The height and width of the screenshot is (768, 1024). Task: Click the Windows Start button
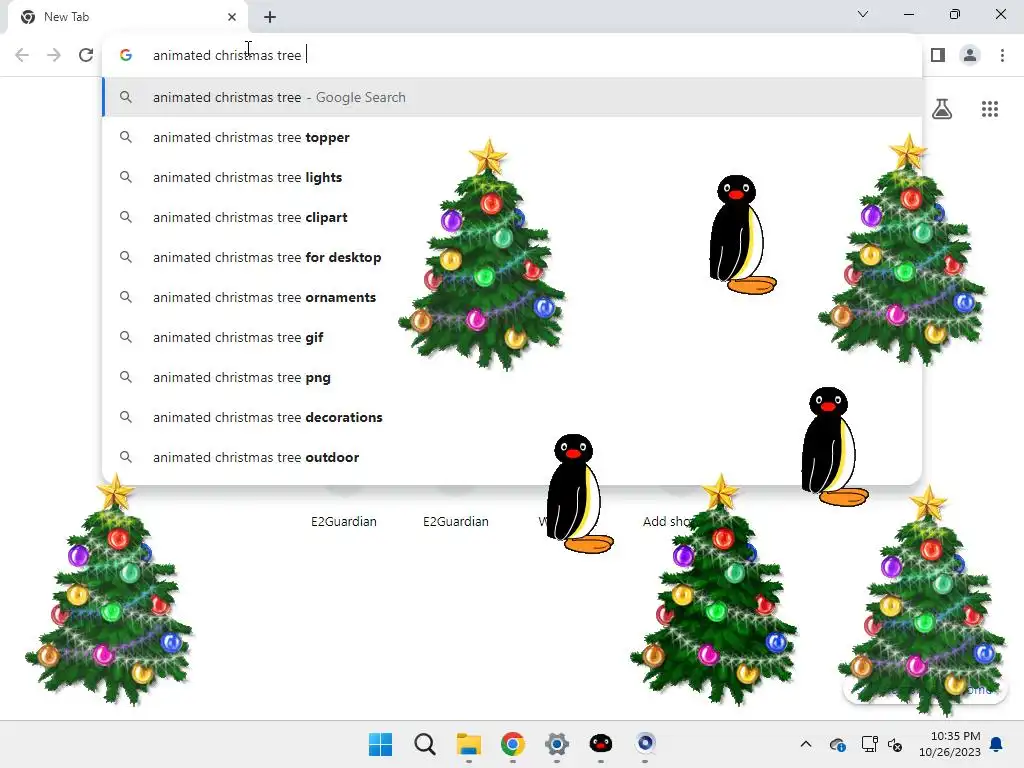(x=380, y=744)
